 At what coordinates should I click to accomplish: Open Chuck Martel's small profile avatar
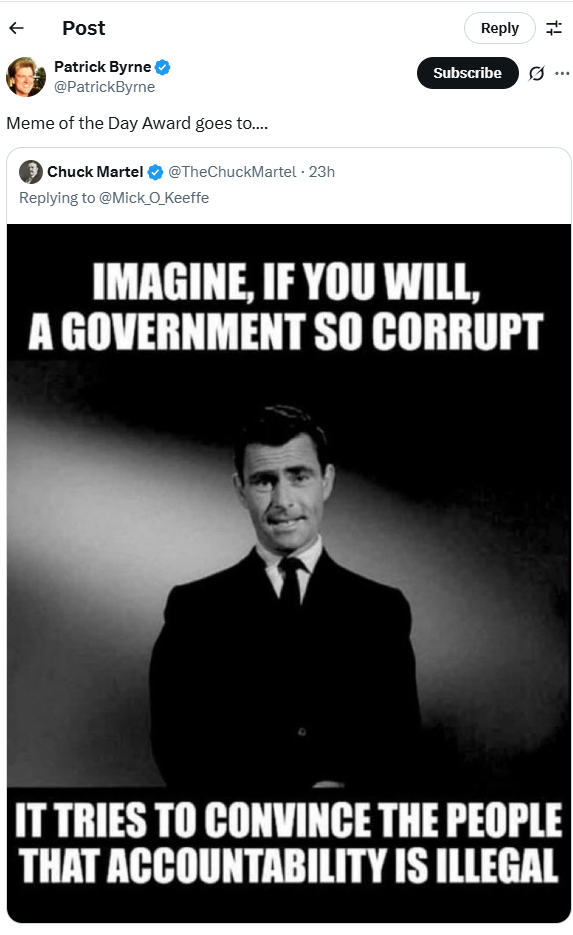tap(31, 172)
